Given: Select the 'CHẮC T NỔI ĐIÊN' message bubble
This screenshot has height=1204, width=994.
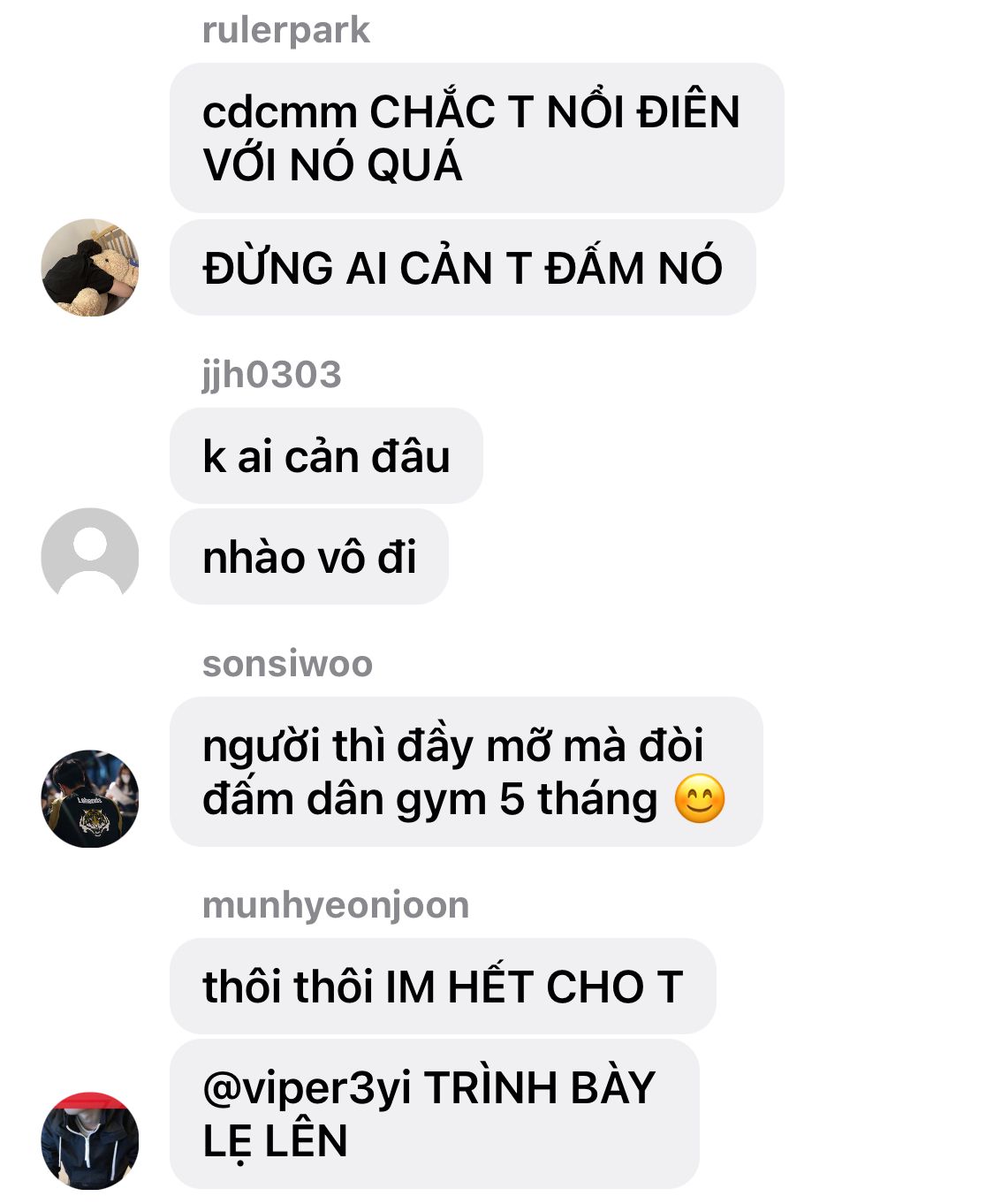Looking at the screenshot, I should (477, 138).
